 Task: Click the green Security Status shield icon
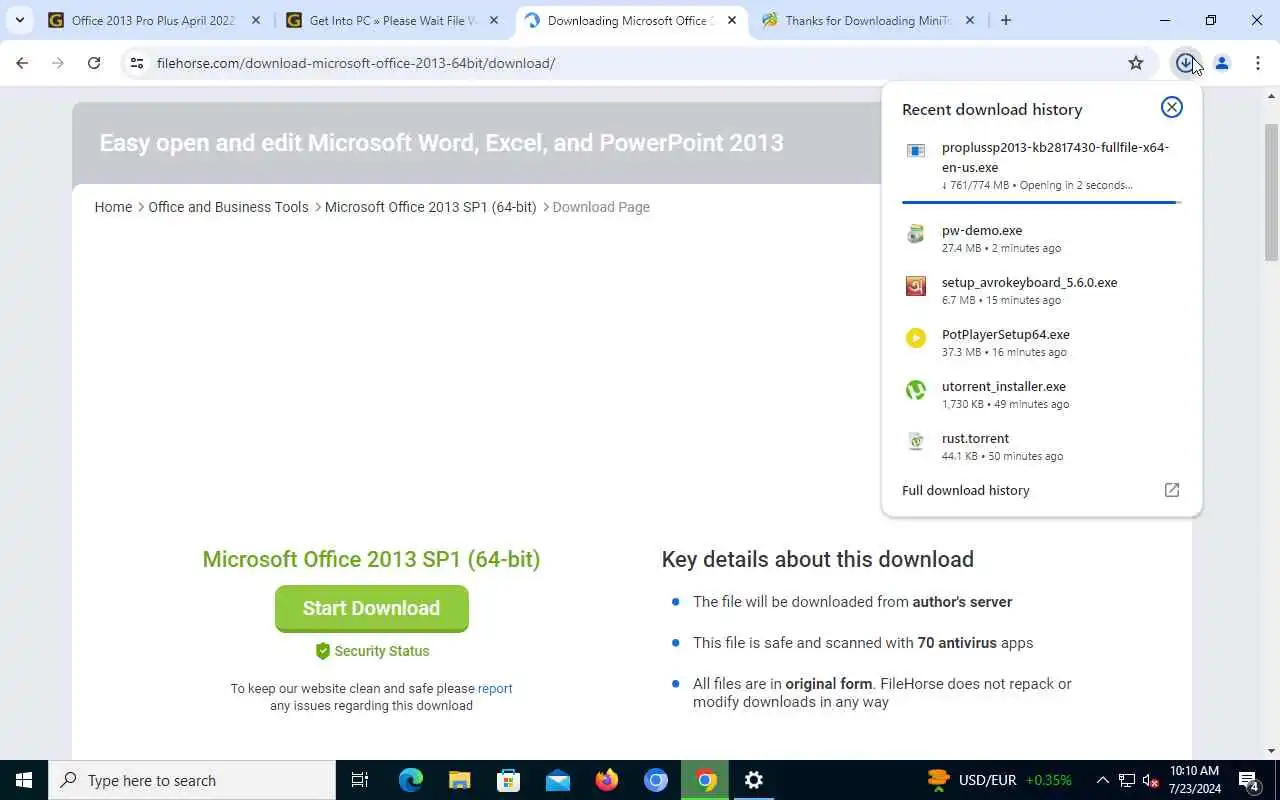[x=322, y=651]
